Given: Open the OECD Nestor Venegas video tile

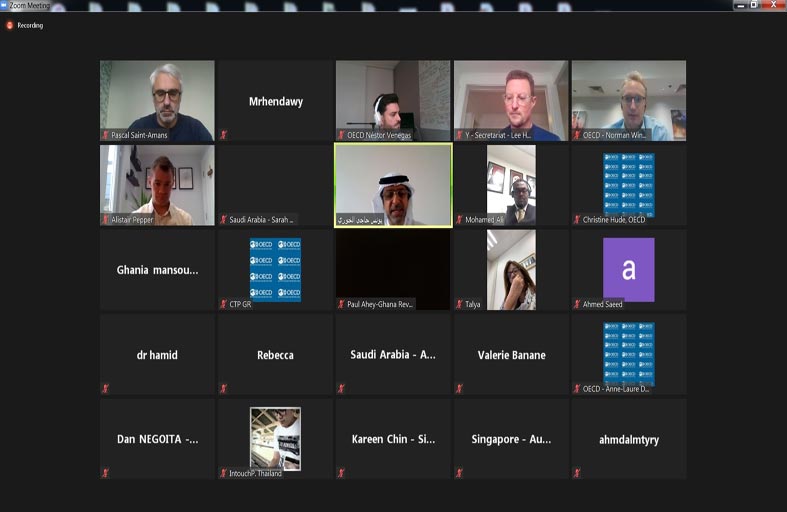Looking at the screenshot, I should point(392,100).
